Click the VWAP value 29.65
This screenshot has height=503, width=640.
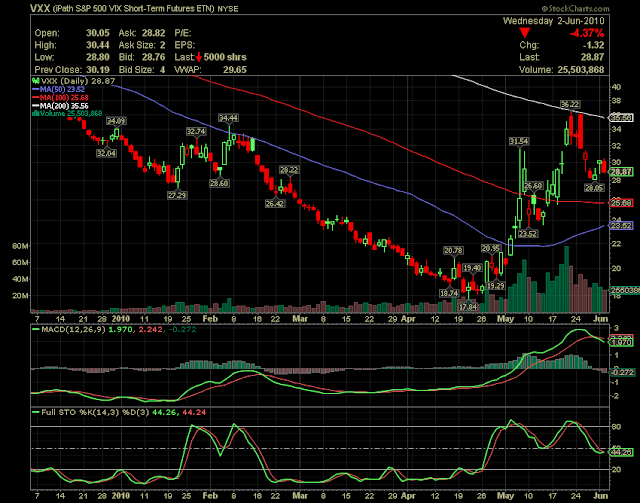[235, 69]
